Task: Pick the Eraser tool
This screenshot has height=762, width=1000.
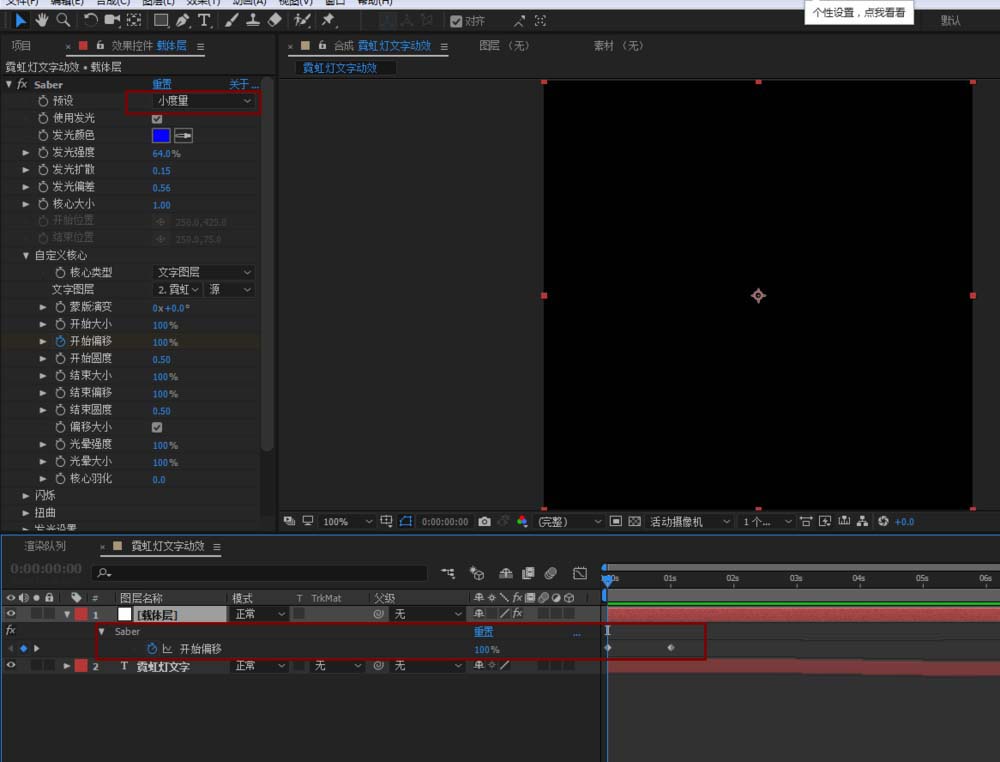Action: pyautogui.click(x=276, y=20)
